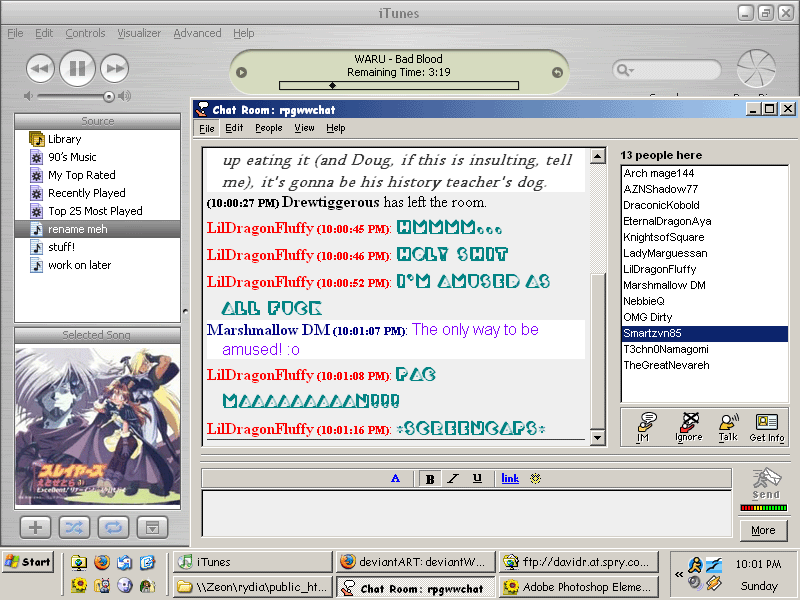This screenshot has width=800, height=600.
Task: Click the chat message input box
Action: click(467, 513)
